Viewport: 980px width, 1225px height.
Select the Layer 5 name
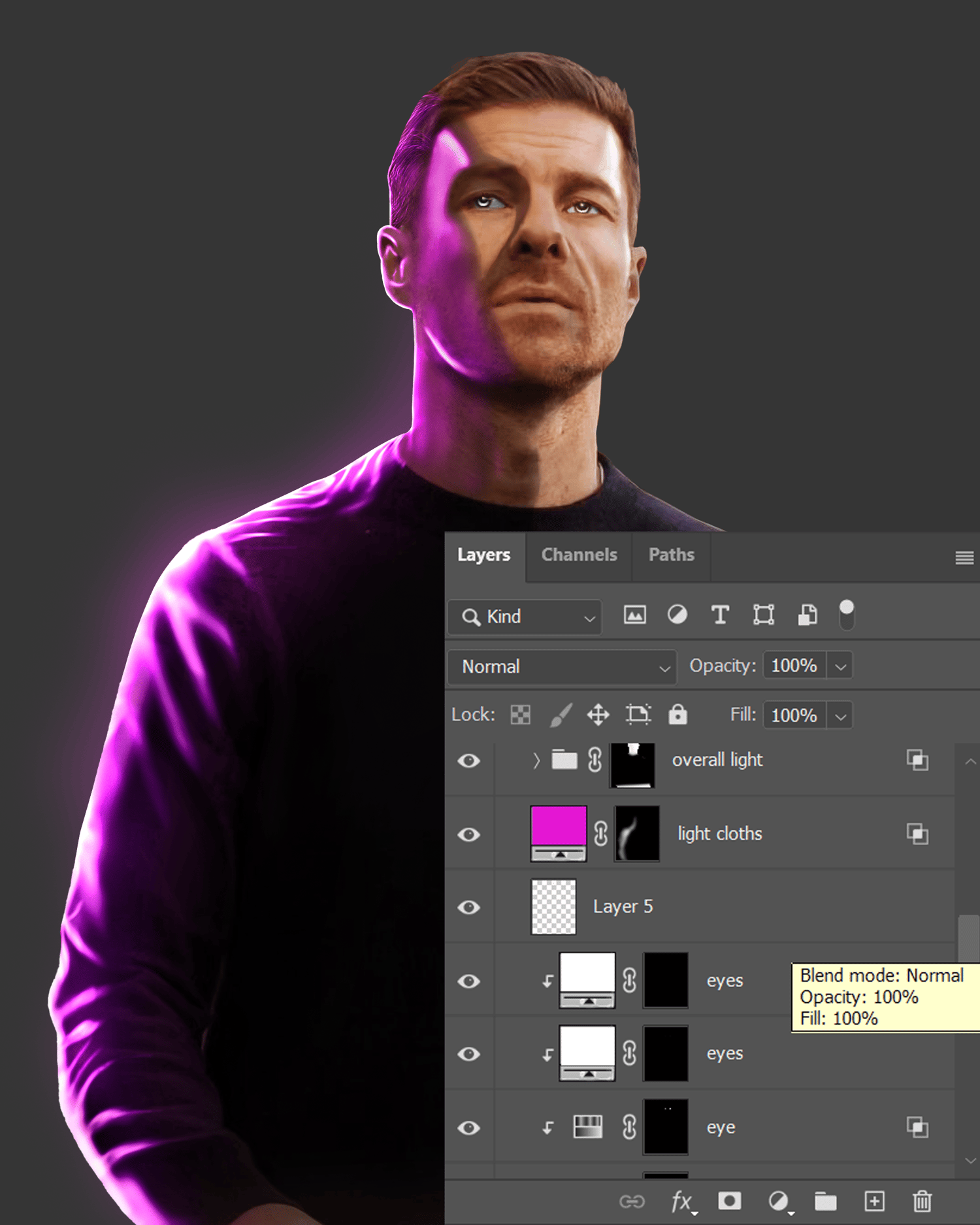tap(623, 907)
